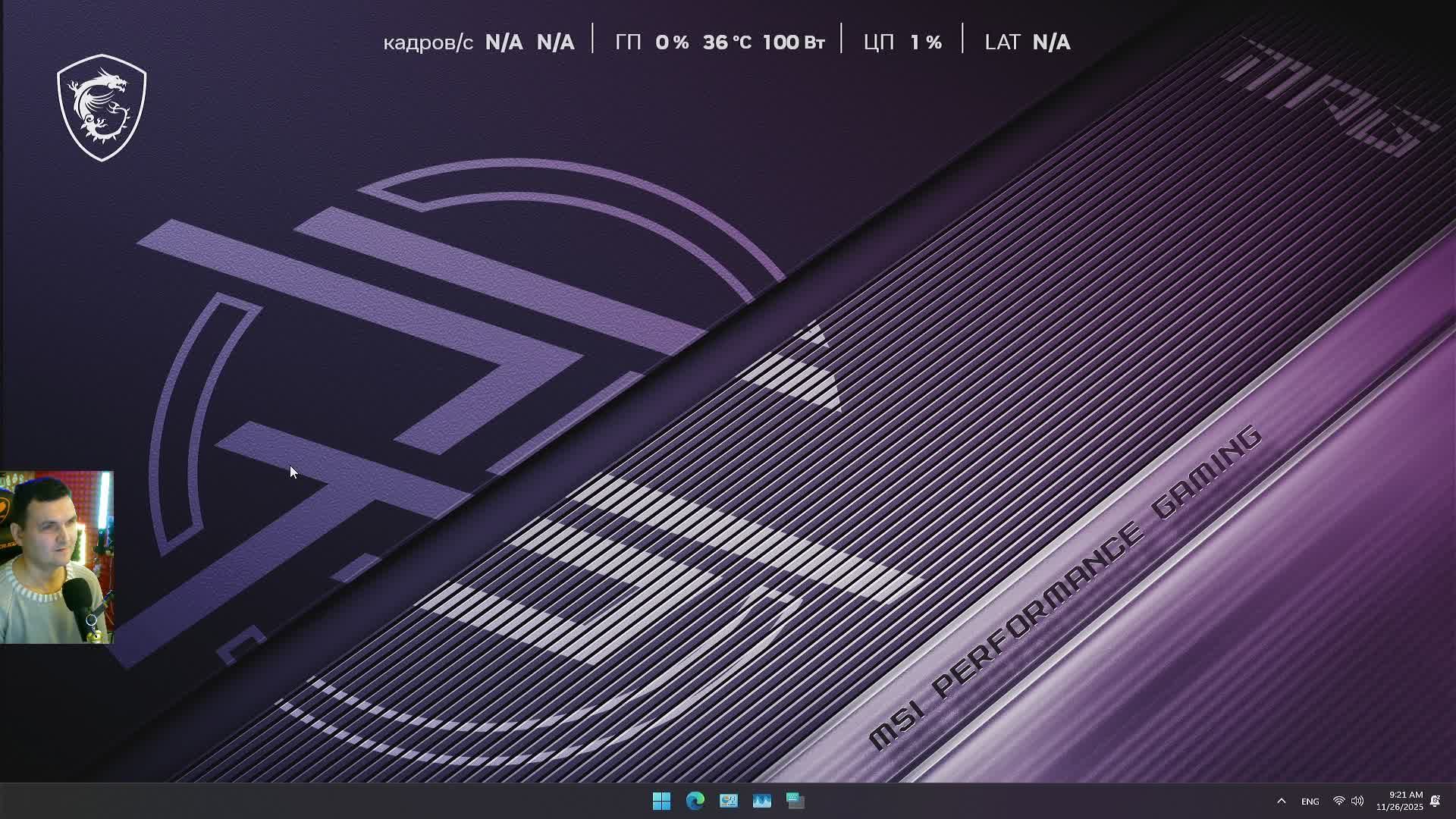1456x819 pixels.
Task: Switch input language via the ENG indicator
Action: (1310, 802)
